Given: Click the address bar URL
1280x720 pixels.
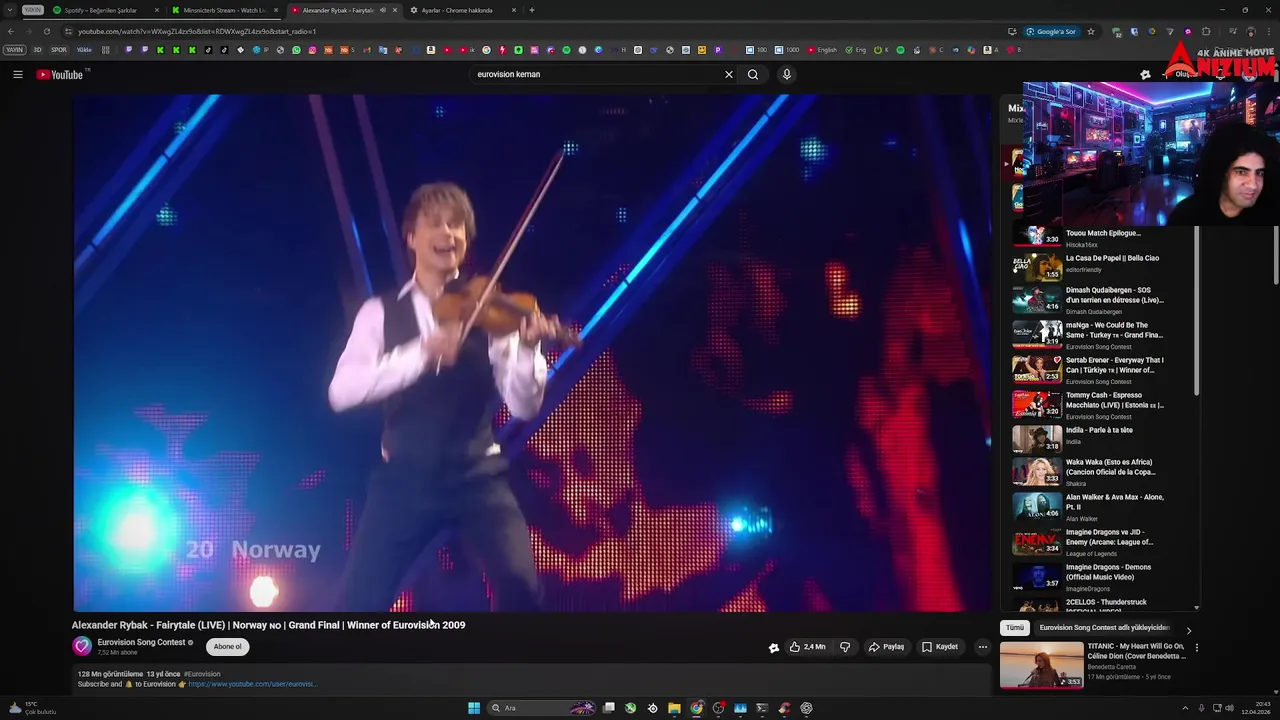Looking at the screenshot, I should click(197, 31).
